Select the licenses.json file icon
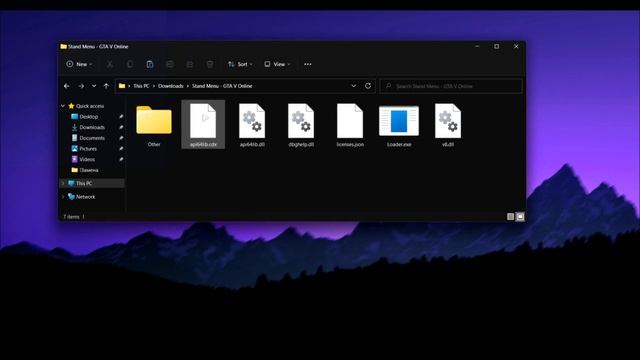The height and width of the screenshot is (360, 640). click(350, 121)
